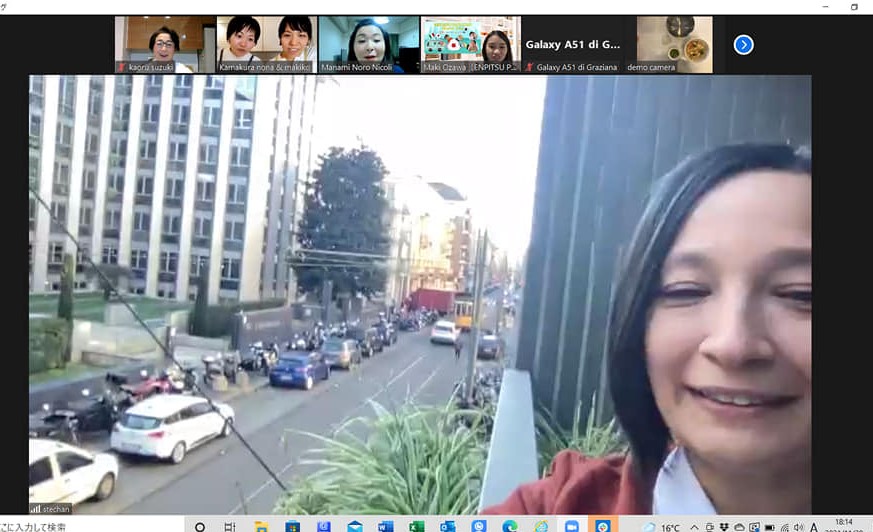Viewport: 873px width, 532px height.
Task: Launch Microsoft Word from the taskbar
Action: [x=386, y=526]
